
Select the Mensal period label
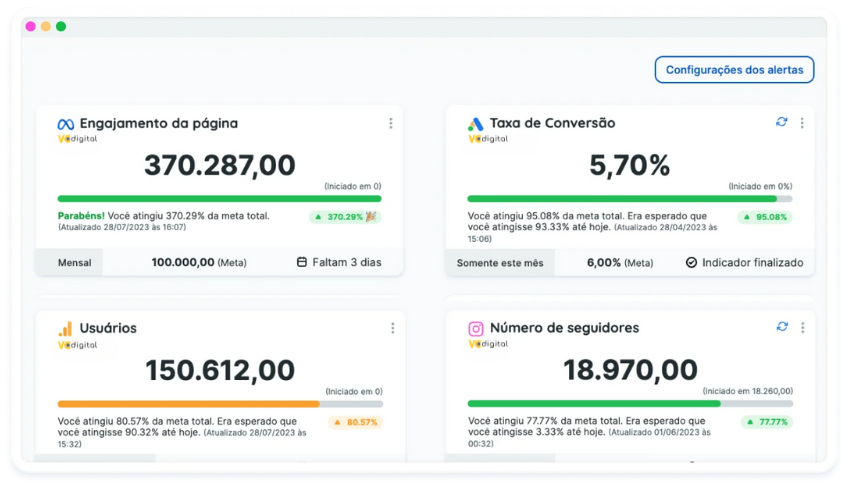coord(75,262)
